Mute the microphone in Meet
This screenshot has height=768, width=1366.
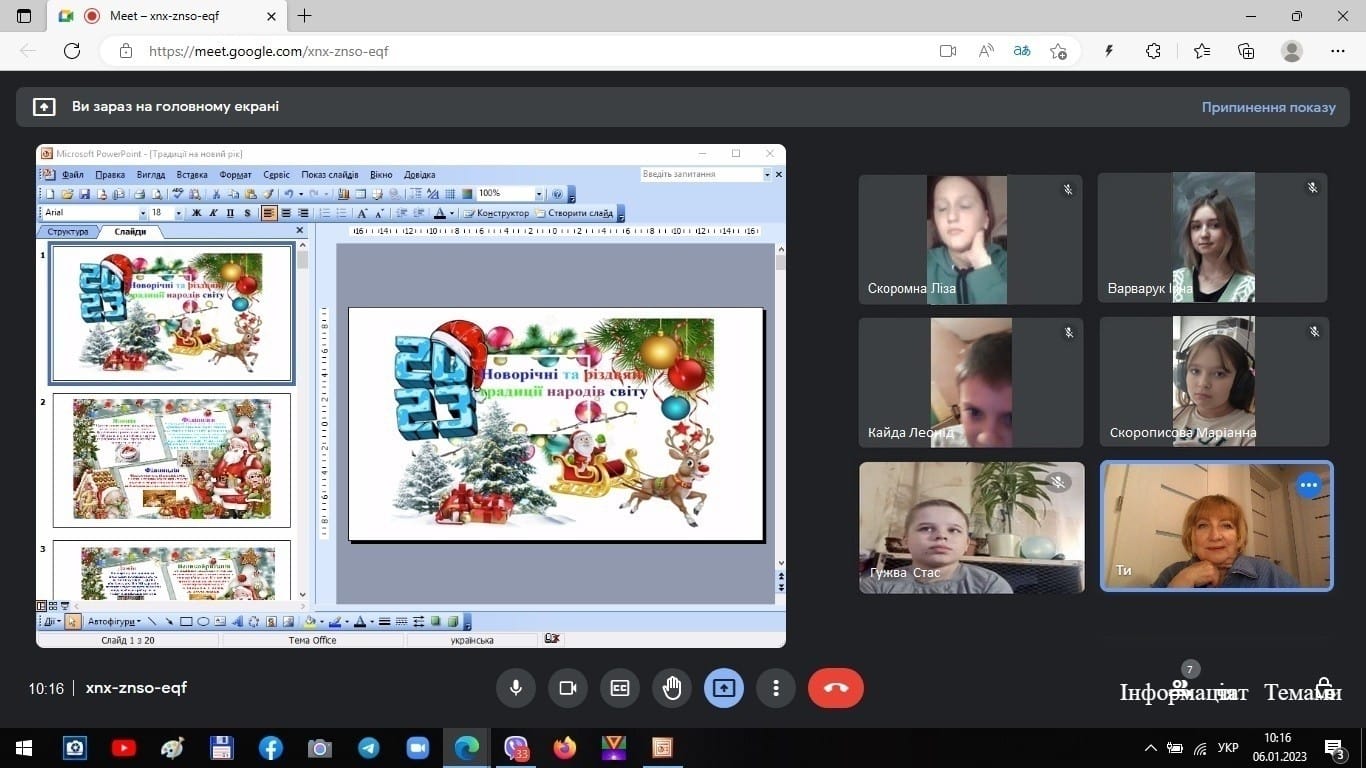pos(516,688)
